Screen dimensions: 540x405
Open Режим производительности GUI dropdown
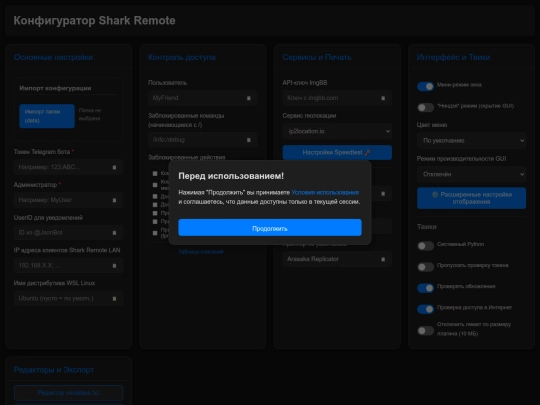pos(471,174)
